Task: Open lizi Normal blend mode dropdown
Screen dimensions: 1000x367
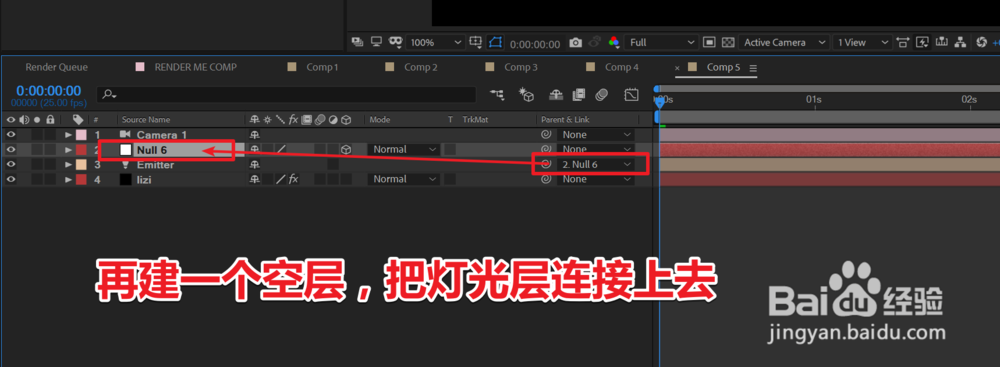Action: [x=403, y=179]
